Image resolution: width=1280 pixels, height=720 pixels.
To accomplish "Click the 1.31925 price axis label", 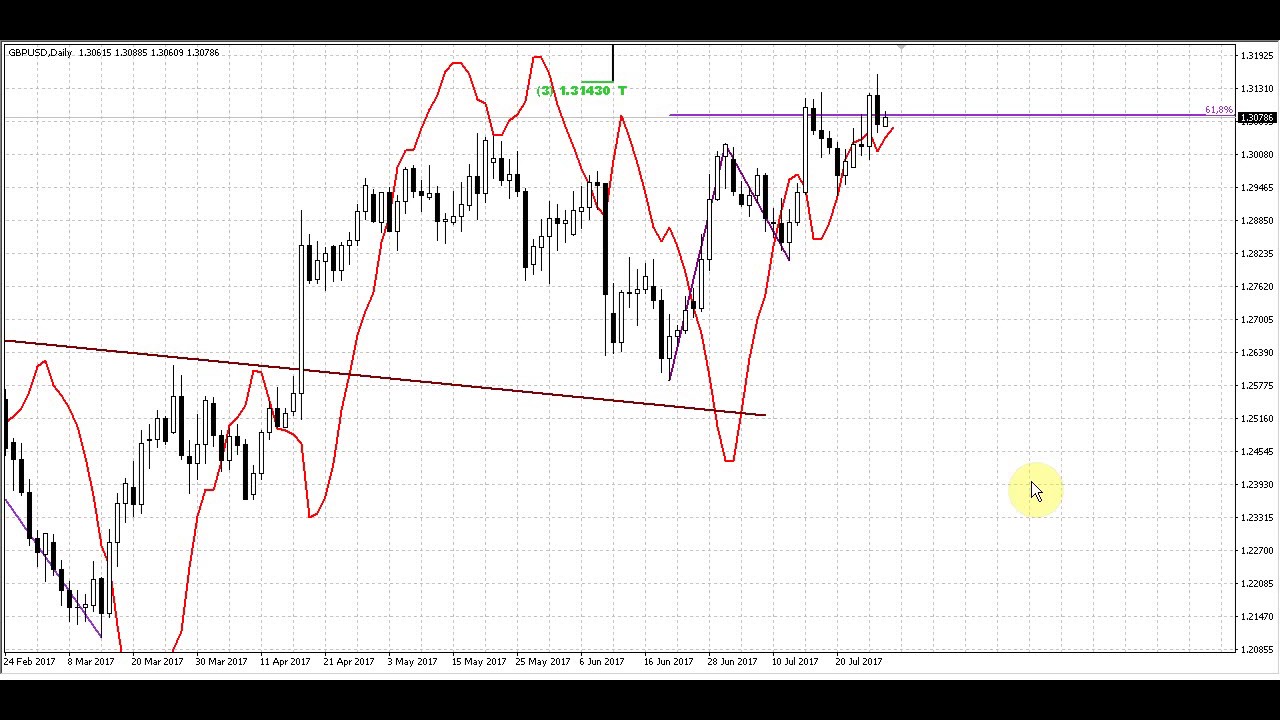I will click(x=1257, y=56).
